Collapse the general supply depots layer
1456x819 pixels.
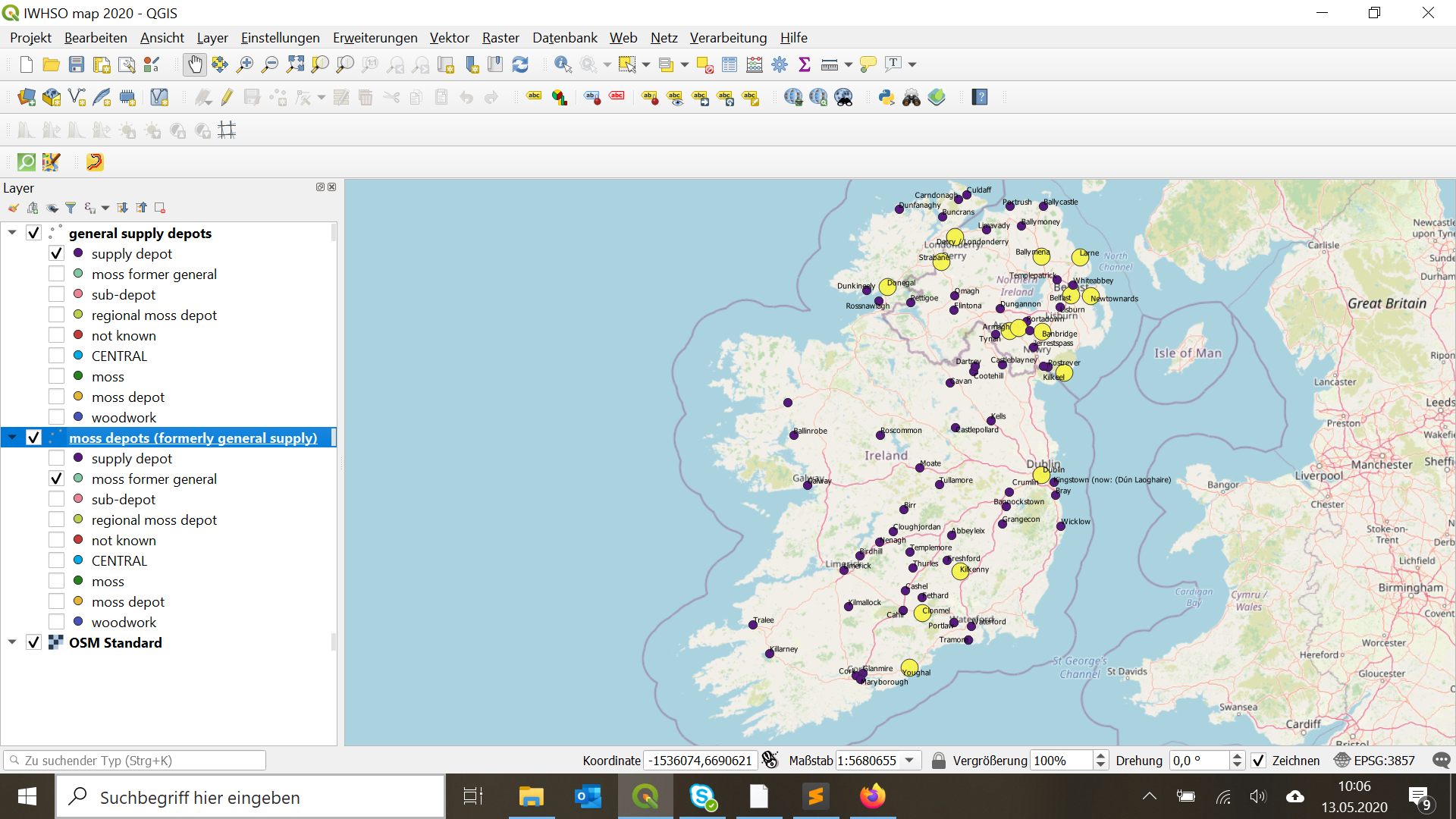(11, 233)
